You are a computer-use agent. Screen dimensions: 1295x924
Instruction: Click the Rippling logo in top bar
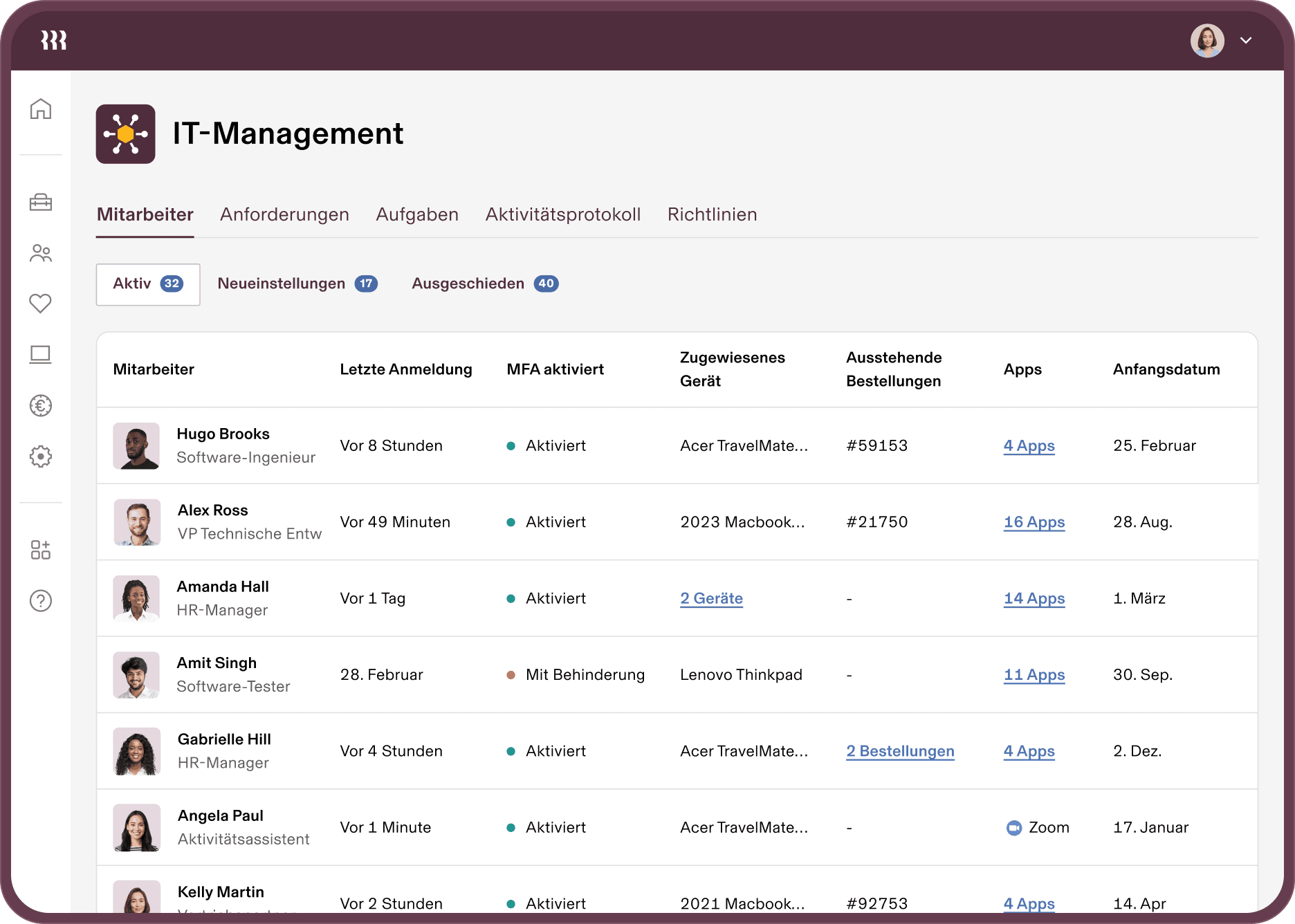(54, 41)
